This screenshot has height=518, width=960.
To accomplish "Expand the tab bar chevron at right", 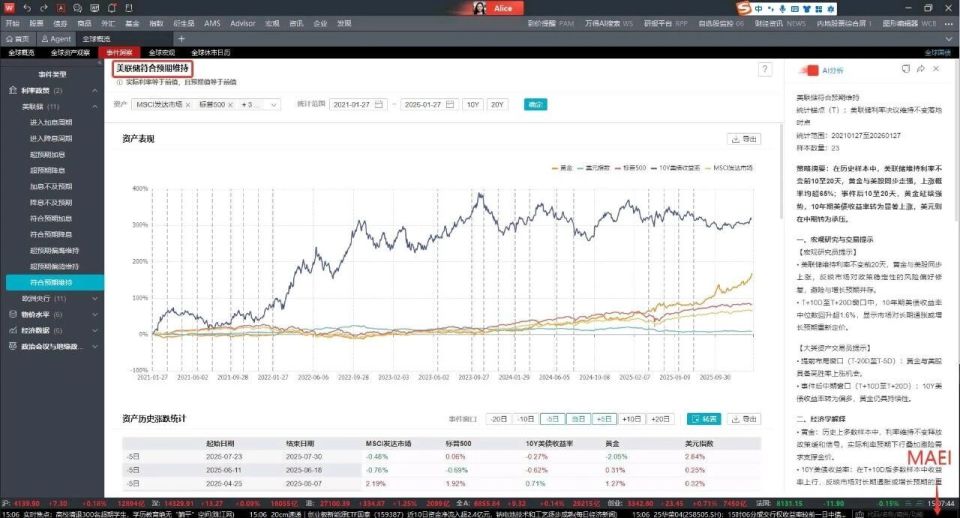I will (950, 39).
